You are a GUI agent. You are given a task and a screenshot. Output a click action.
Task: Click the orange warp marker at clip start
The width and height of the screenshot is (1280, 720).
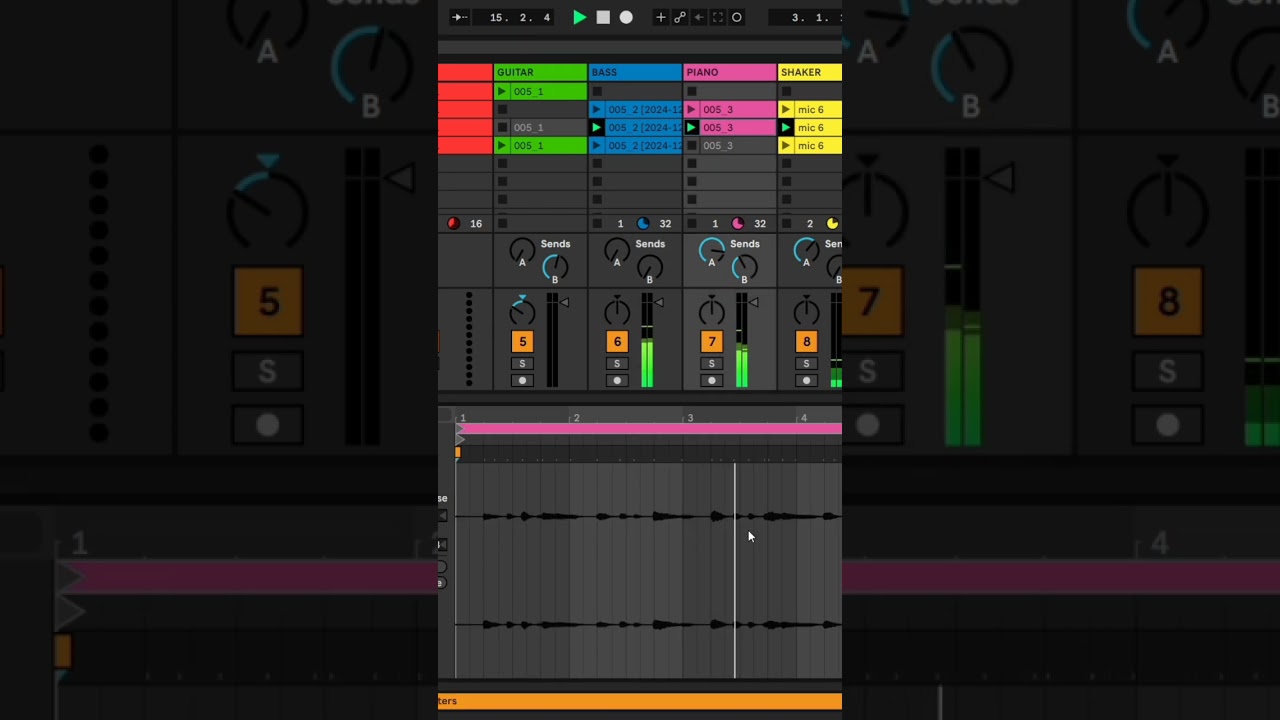[458, 452]
